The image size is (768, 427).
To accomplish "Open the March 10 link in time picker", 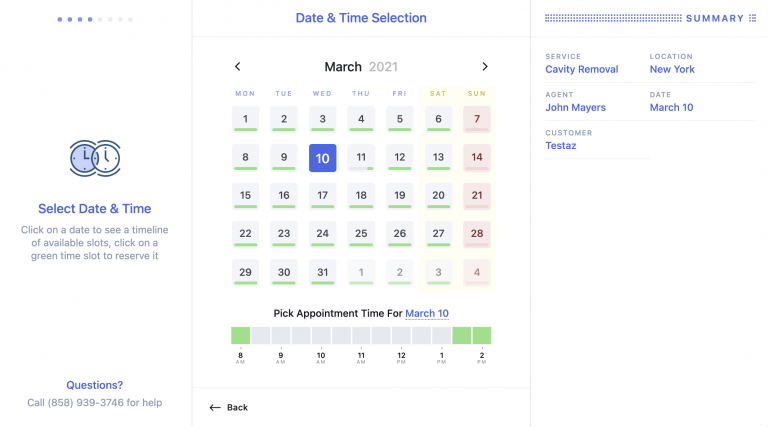I will [427, 313].
